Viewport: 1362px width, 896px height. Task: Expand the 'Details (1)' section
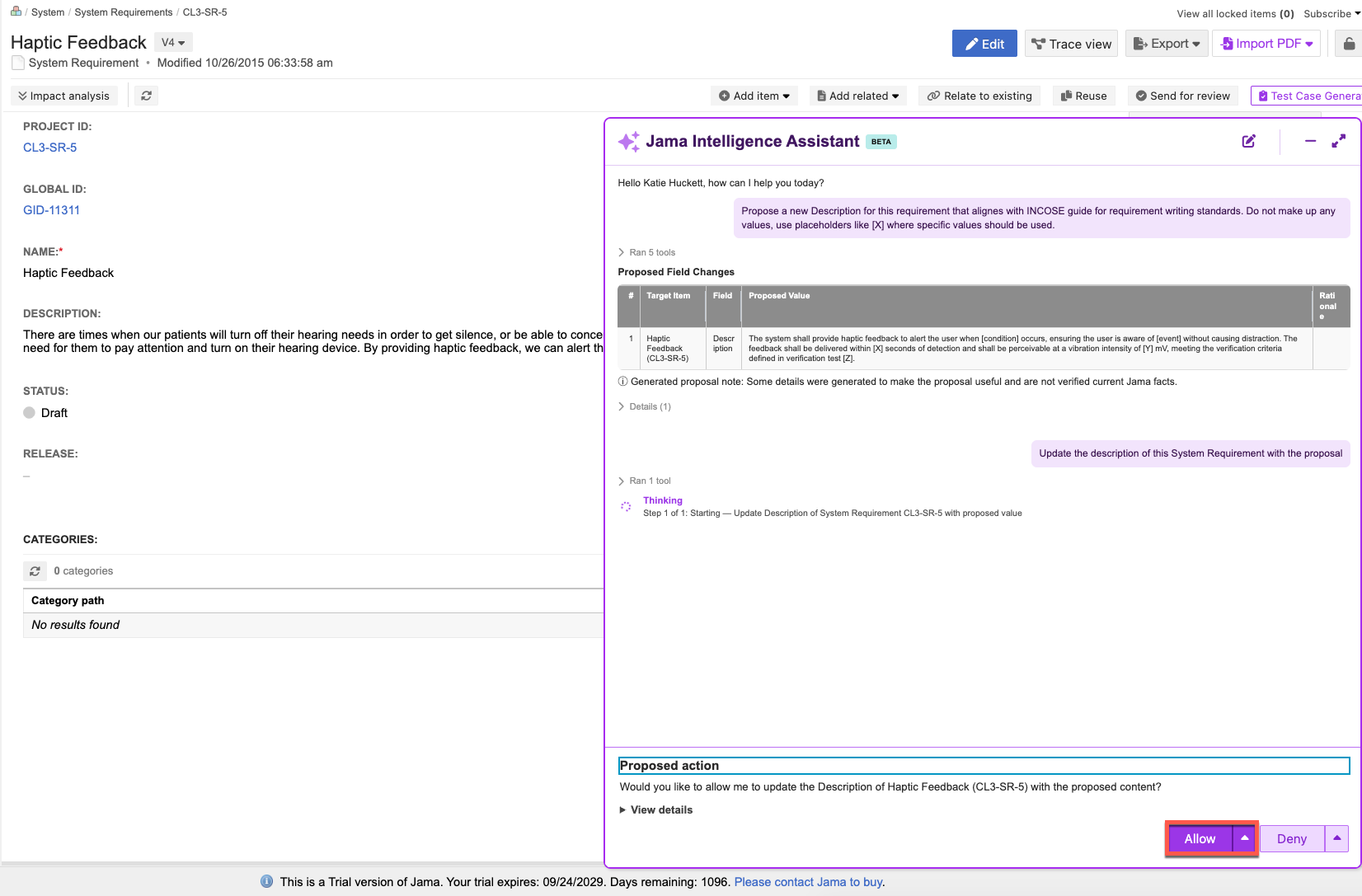coord(644,406)
